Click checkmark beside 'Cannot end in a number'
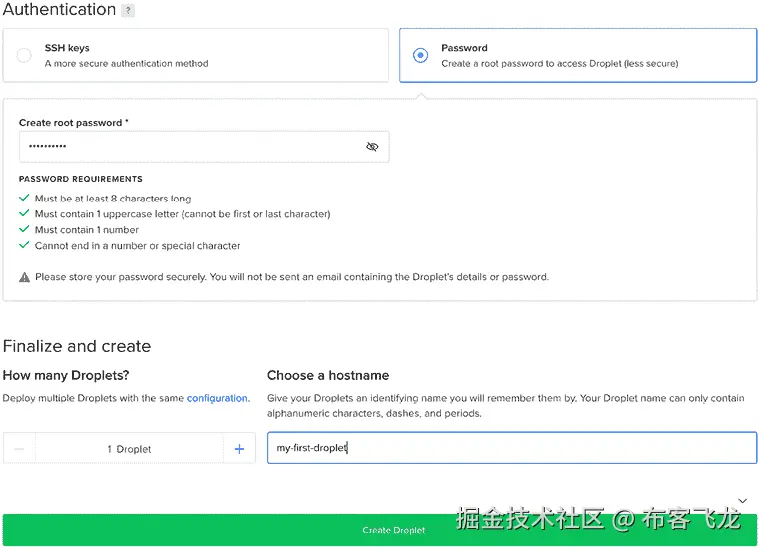Screen dimensions: 759x550 (24, 245)
